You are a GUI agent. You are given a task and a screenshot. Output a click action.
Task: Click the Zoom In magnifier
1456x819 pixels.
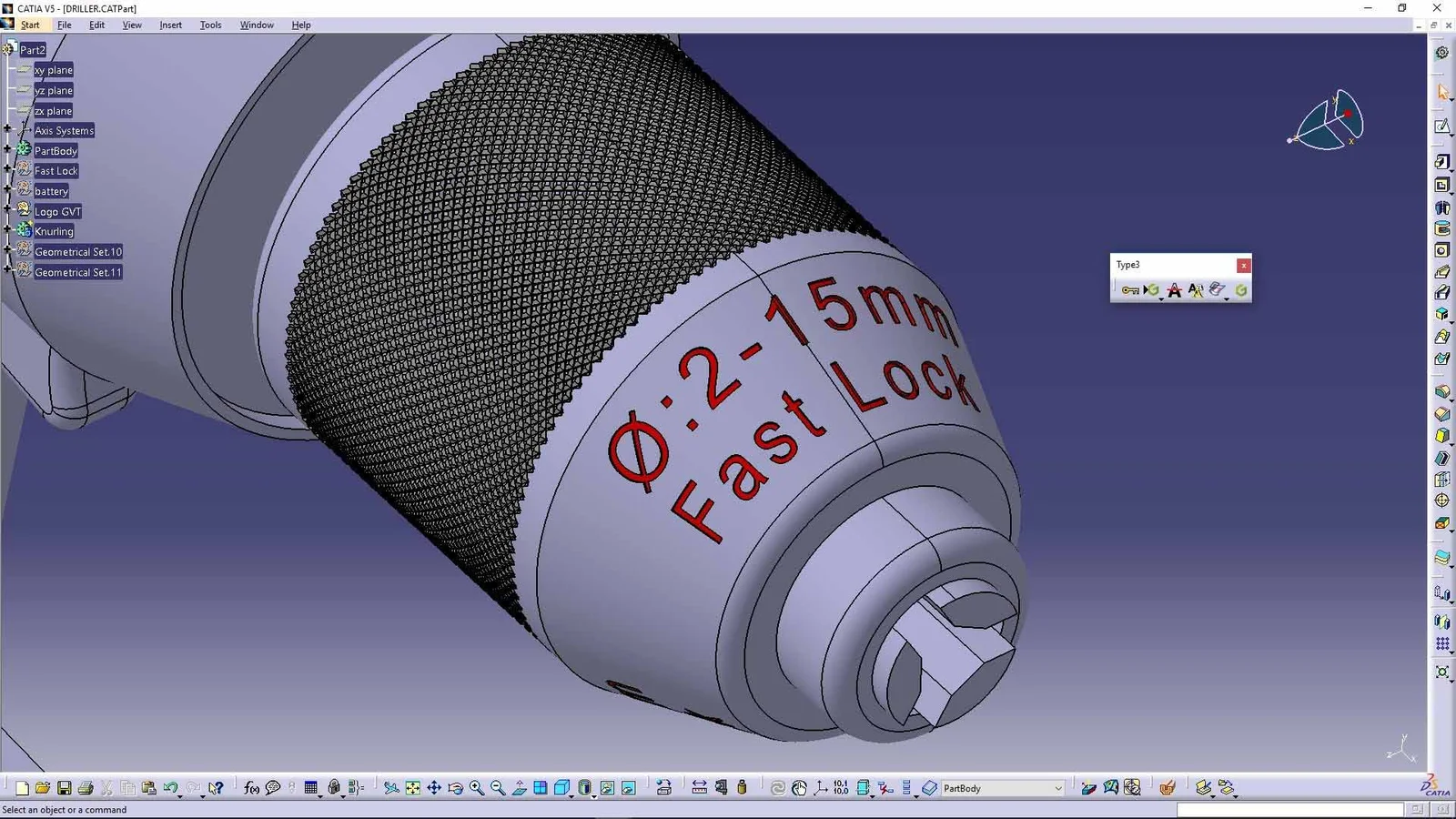(477, 788)
